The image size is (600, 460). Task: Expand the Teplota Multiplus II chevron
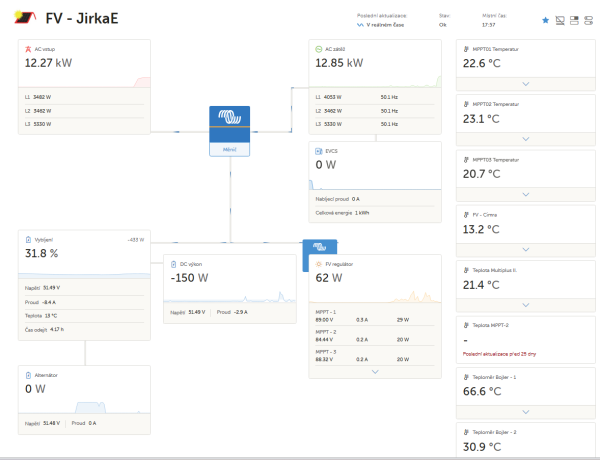(x=526, y=305)
